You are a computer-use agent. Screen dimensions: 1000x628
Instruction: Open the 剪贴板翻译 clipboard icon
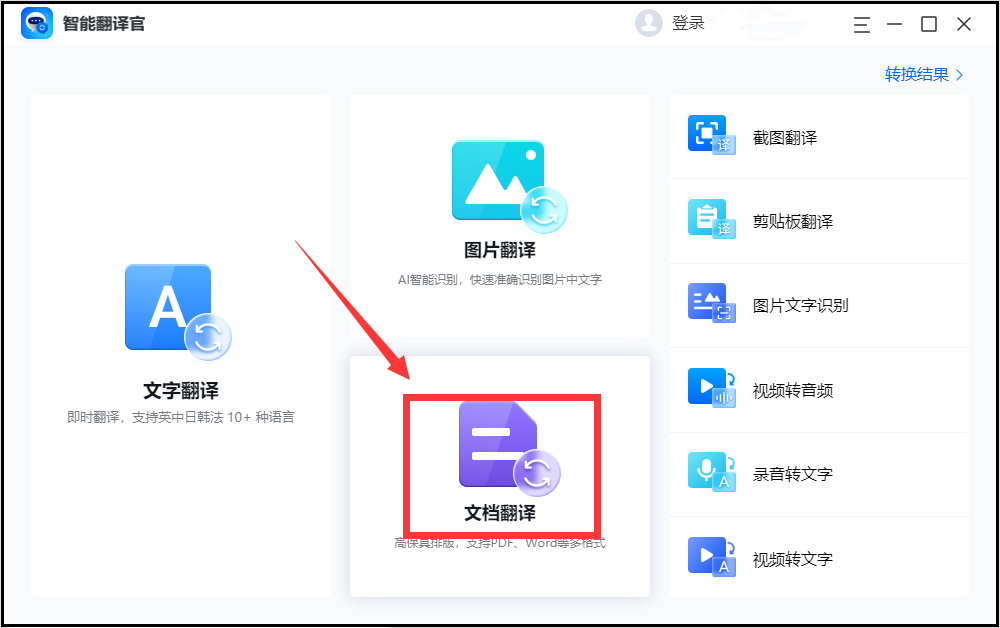tap(710, 216)
